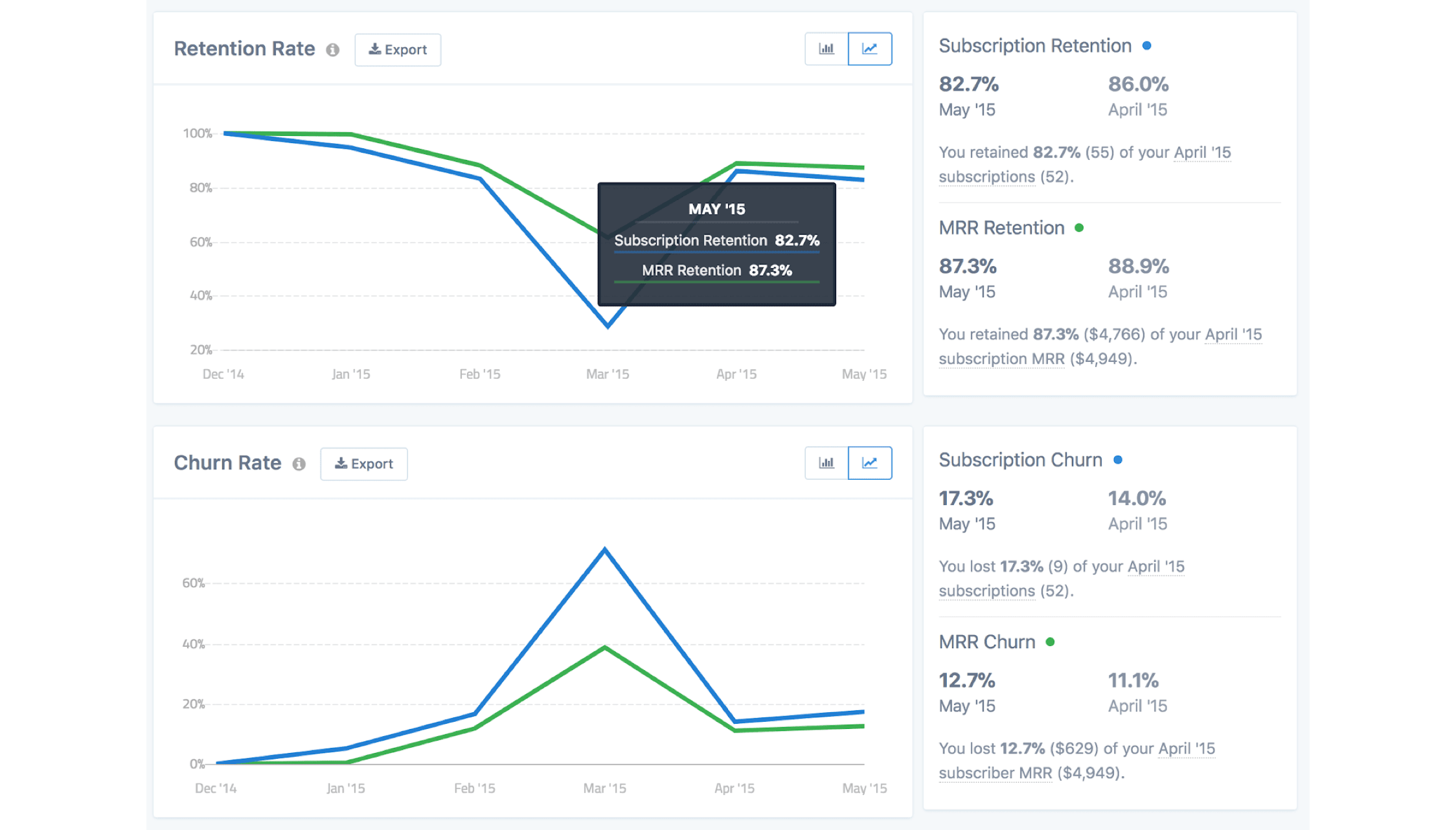Select the line chart view for Churn Rate
Viewport: 1456px width, 830px height.
(870, 463)
